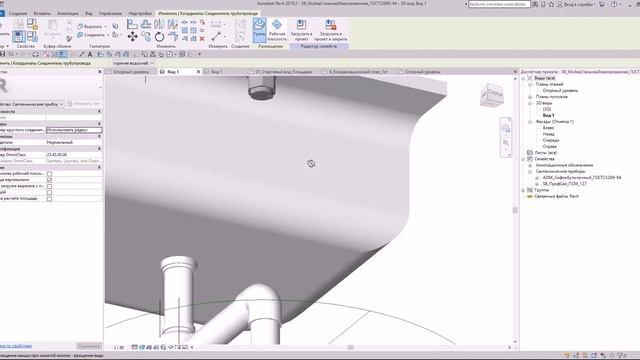Open the Manage ribbon tab
The width and height of the screenshot is (640, 360).
click(x=111, y=13)
